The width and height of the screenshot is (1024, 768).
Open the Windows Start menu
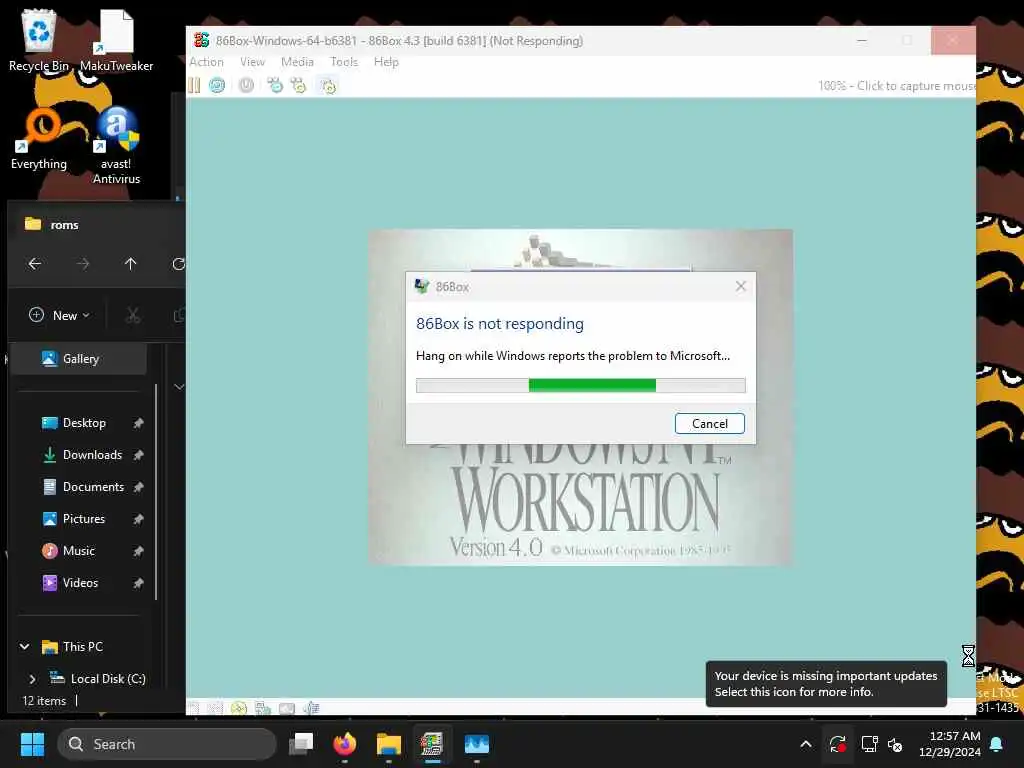(x=32, y=744)
